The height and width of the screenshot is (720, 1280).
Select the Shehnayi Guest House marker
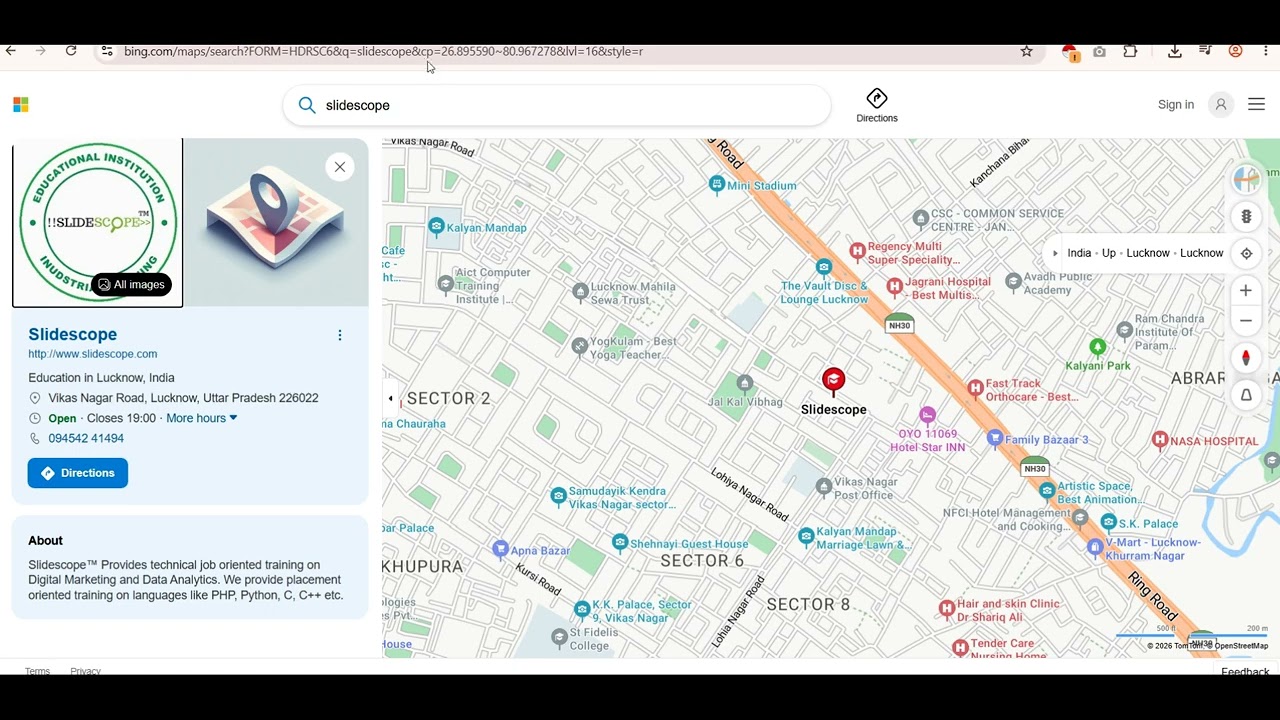point(620,542)
